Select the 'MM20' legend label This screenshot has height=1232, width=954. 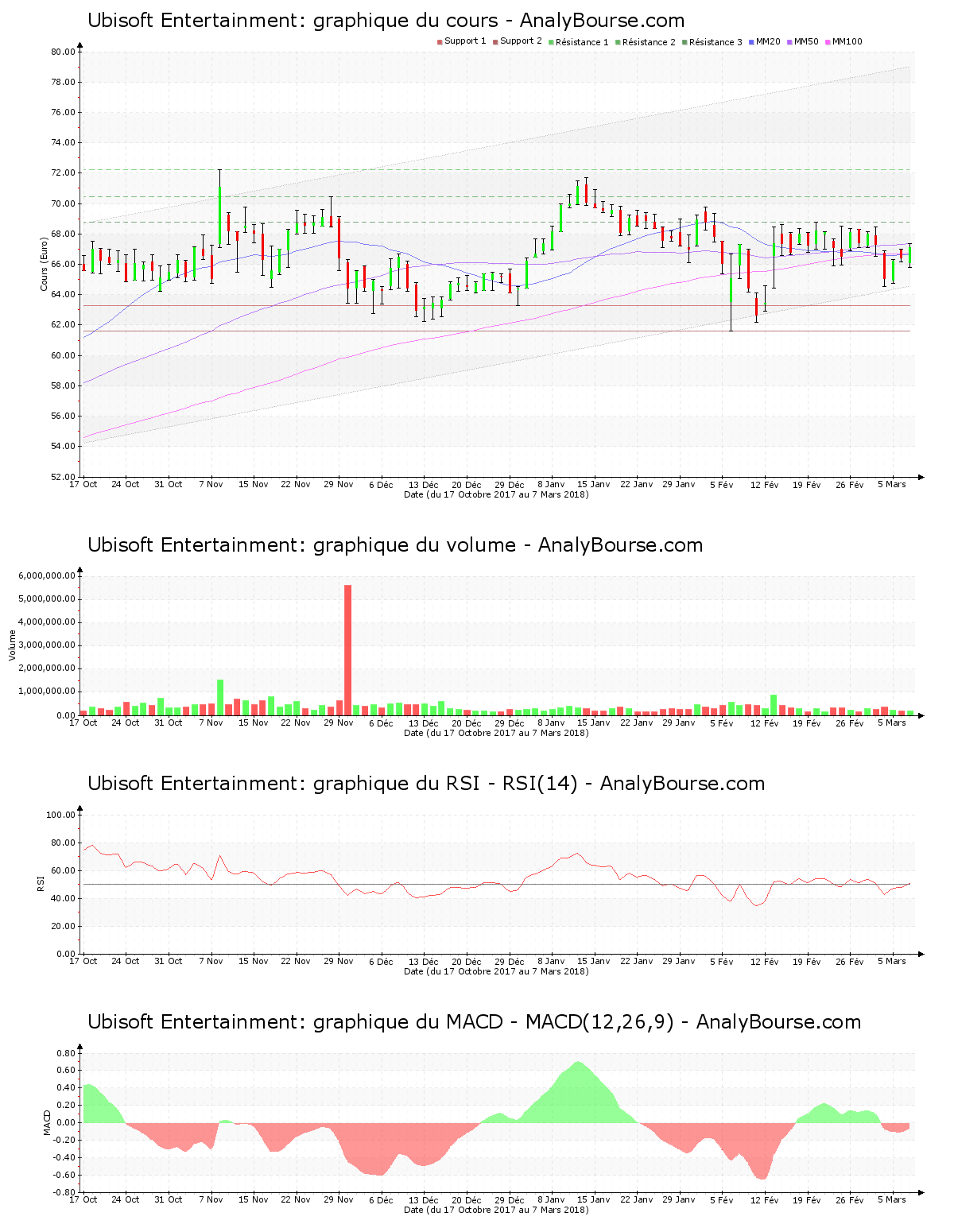pos(768,41)
